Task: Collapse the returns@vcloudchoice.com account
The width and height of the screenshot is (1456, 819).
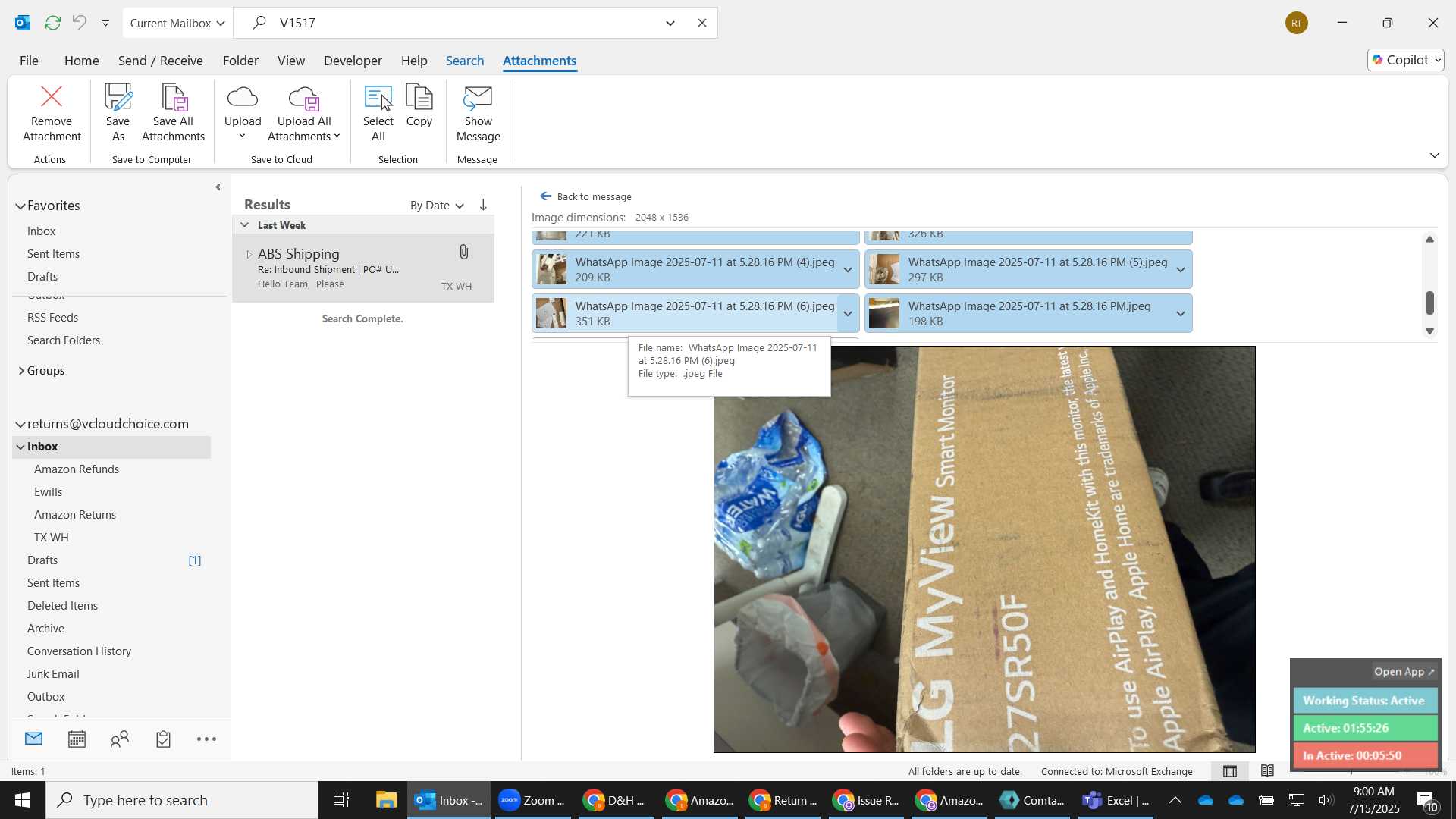Action: (20, 424)
